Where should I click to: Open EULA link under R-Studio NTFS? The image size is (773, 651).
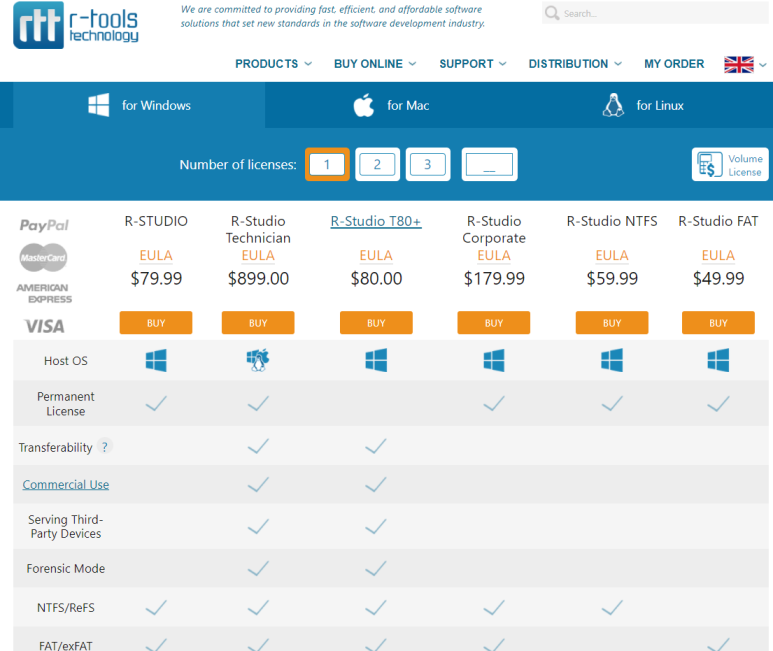[x=612, y=255]
